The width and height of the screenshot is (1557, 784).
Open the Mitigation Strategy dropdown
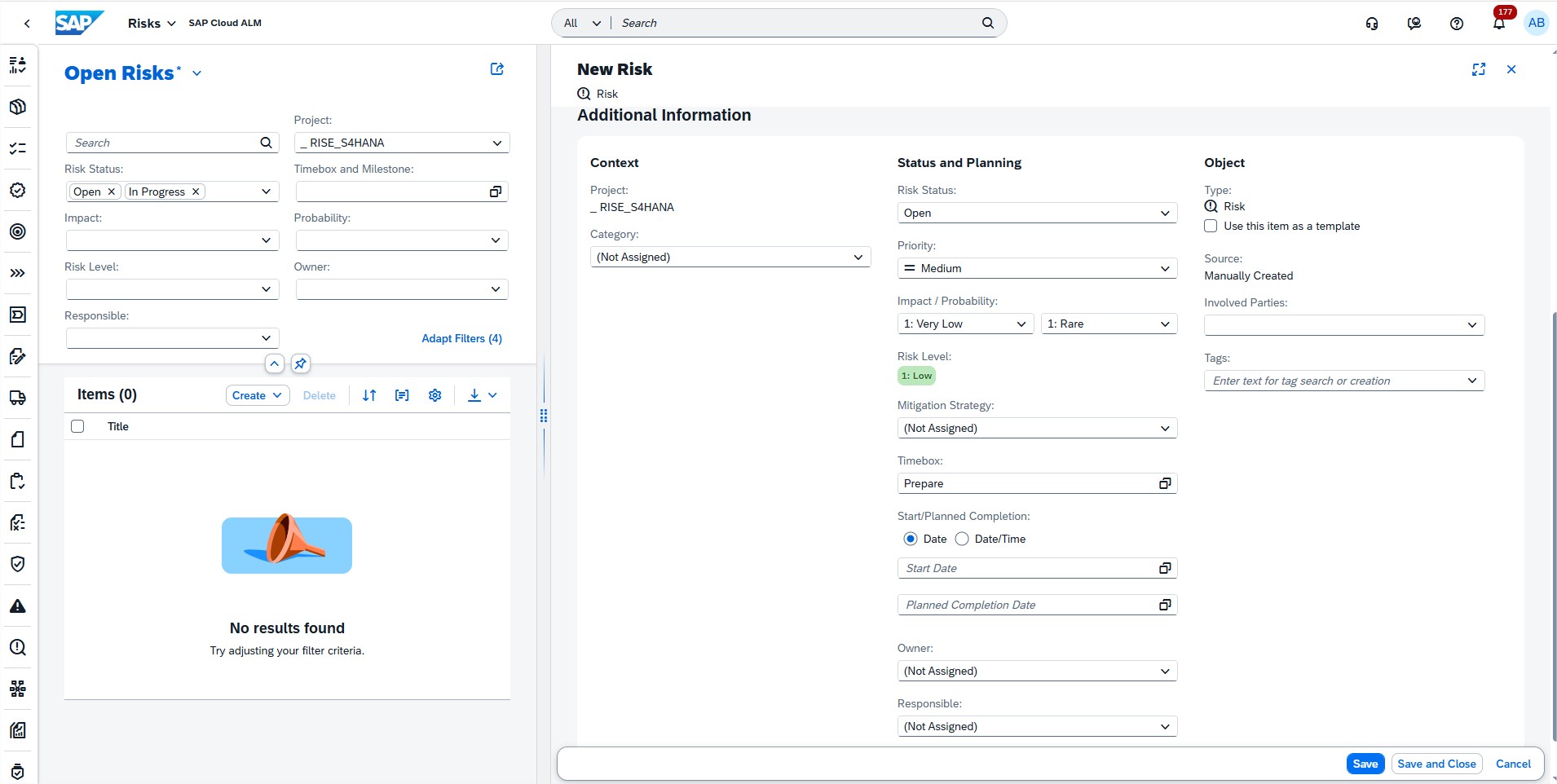coord(1036,428)
